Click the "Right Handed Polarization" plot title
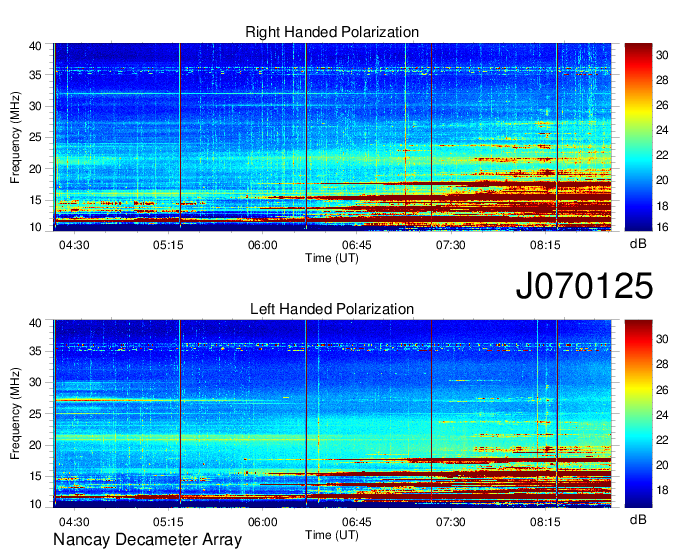The width and height of the screenshot is (680, 552). [x=332, y=32]
